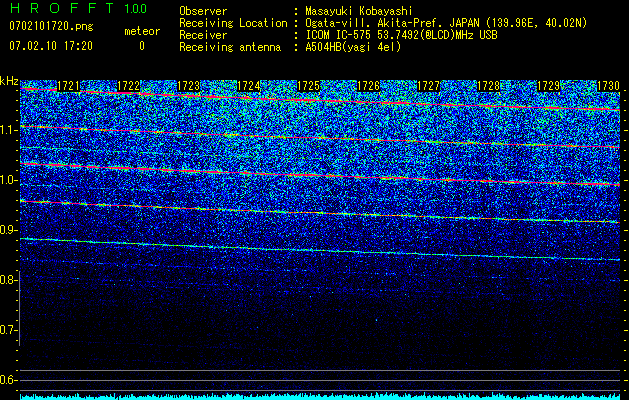Select the 1724 time marker
The image size is (629, 400).
point(249,87)
